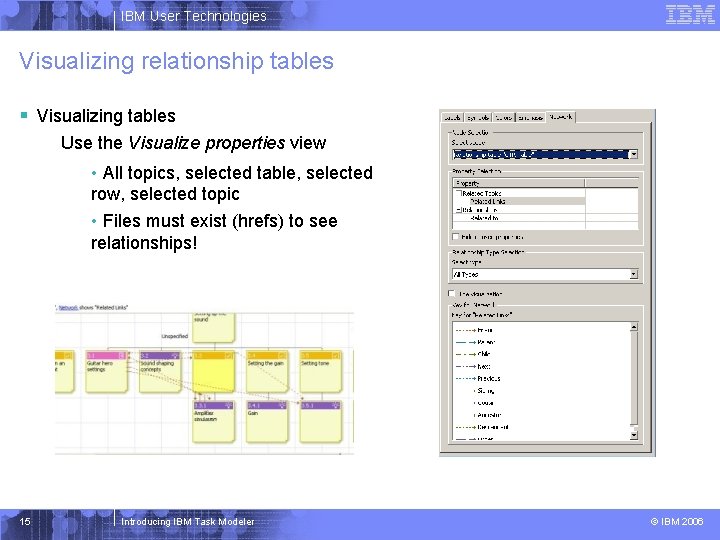This screenshot has width=720, height=540.
Task: Click the scroll down arrow in the key list
Action: pyautogui.click(x=634, y=435)
